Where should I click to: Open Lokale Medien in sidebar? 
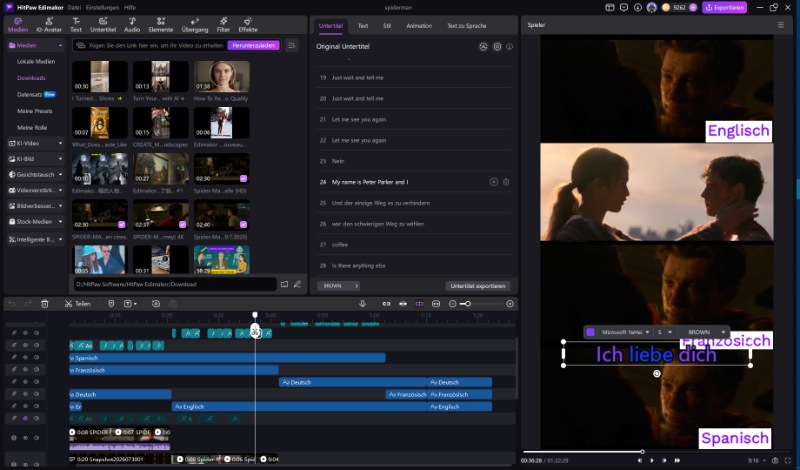click(36, 61)
